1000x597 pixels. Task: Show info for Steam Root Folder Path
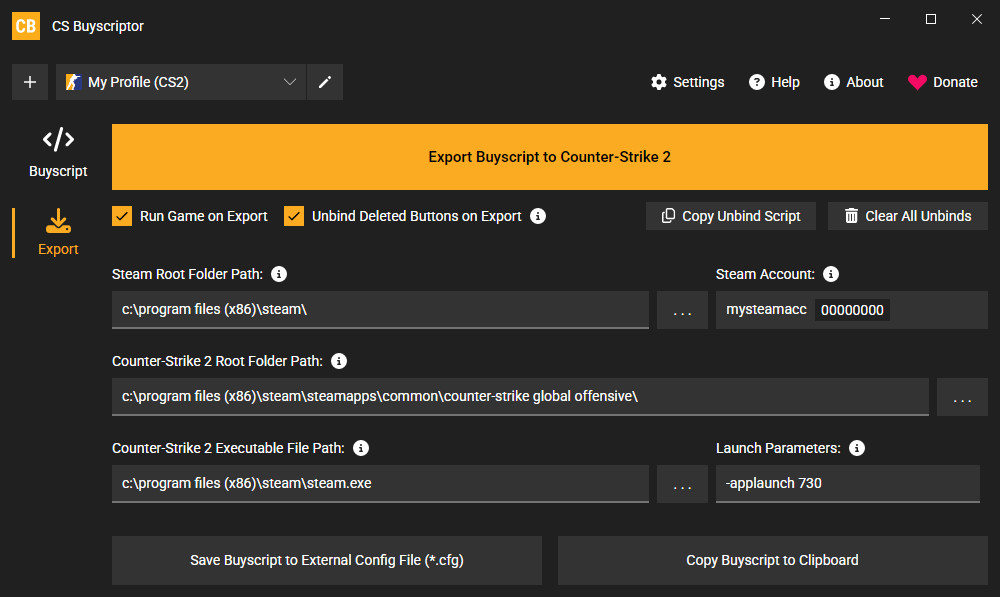[x=279, y=274]
